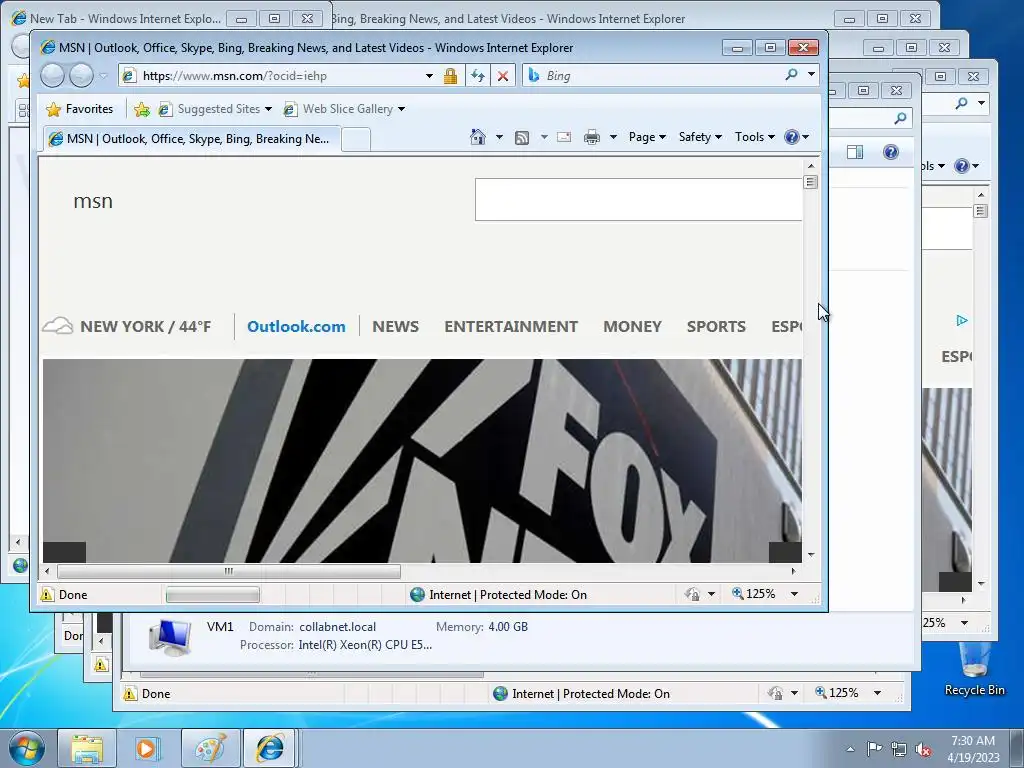Click the Windows Start orb

click(27, 748)
